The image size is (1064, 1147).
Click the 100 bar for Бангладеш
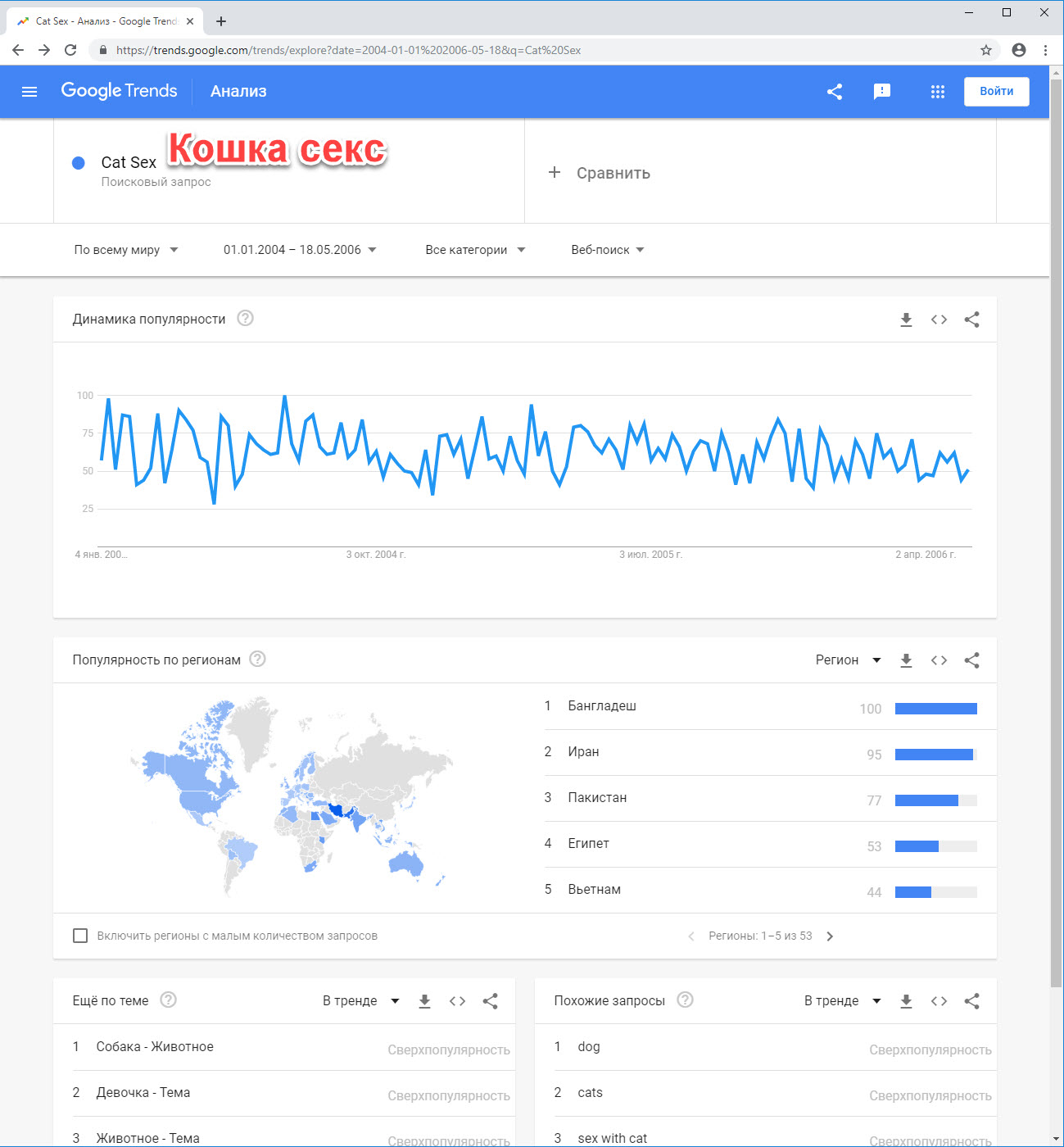[x=936, y=709]
